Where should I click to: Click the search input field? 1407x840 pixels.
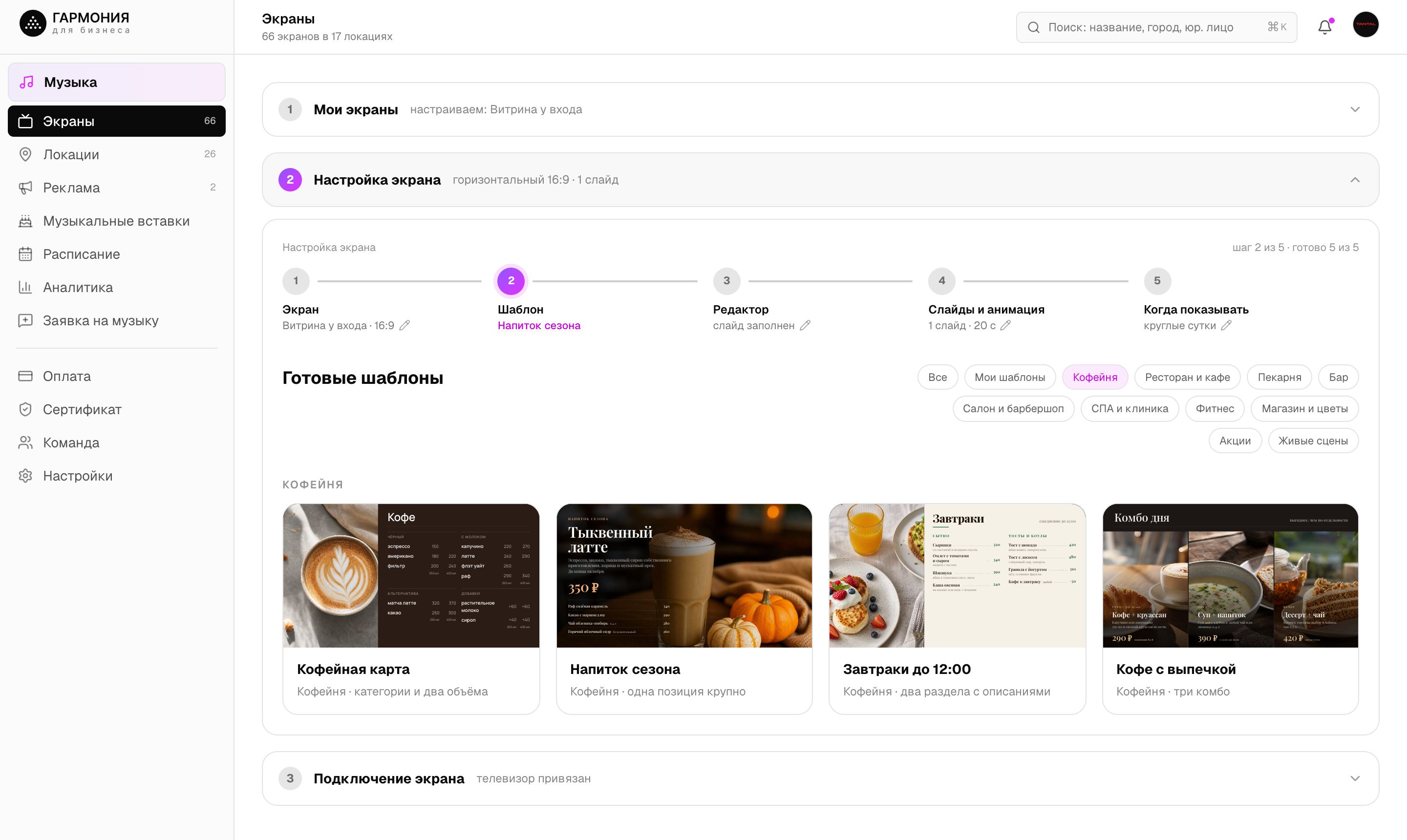(1156, 27)
